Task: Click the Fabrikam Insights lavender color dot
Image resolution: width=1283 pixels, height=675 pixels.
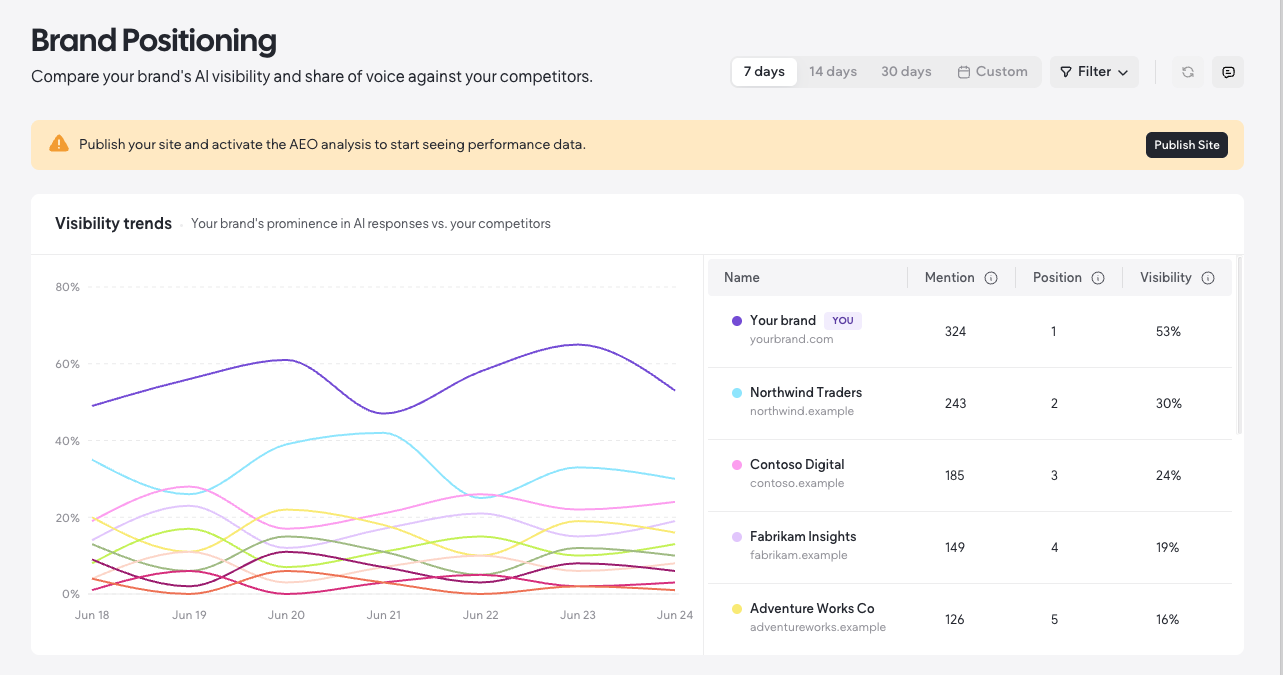Action: [x=737, y=537]
